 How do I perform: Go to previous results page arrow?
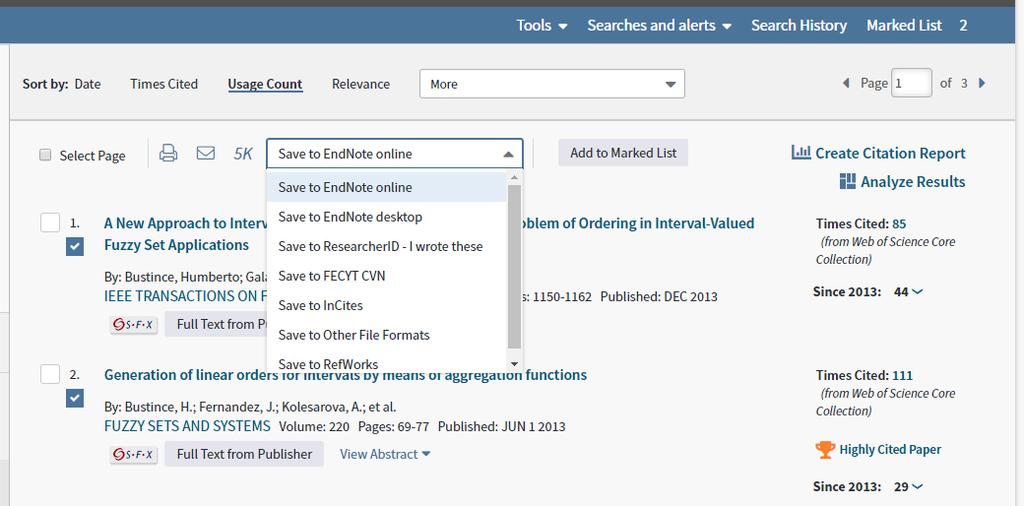click(846, 84)
